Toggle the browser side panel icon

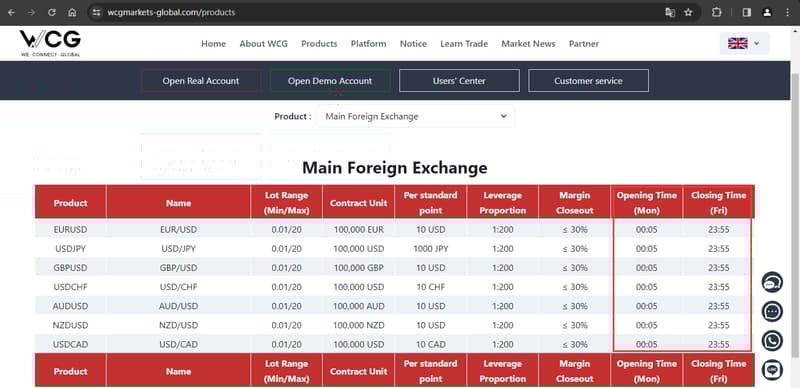(x=747, y=12)
